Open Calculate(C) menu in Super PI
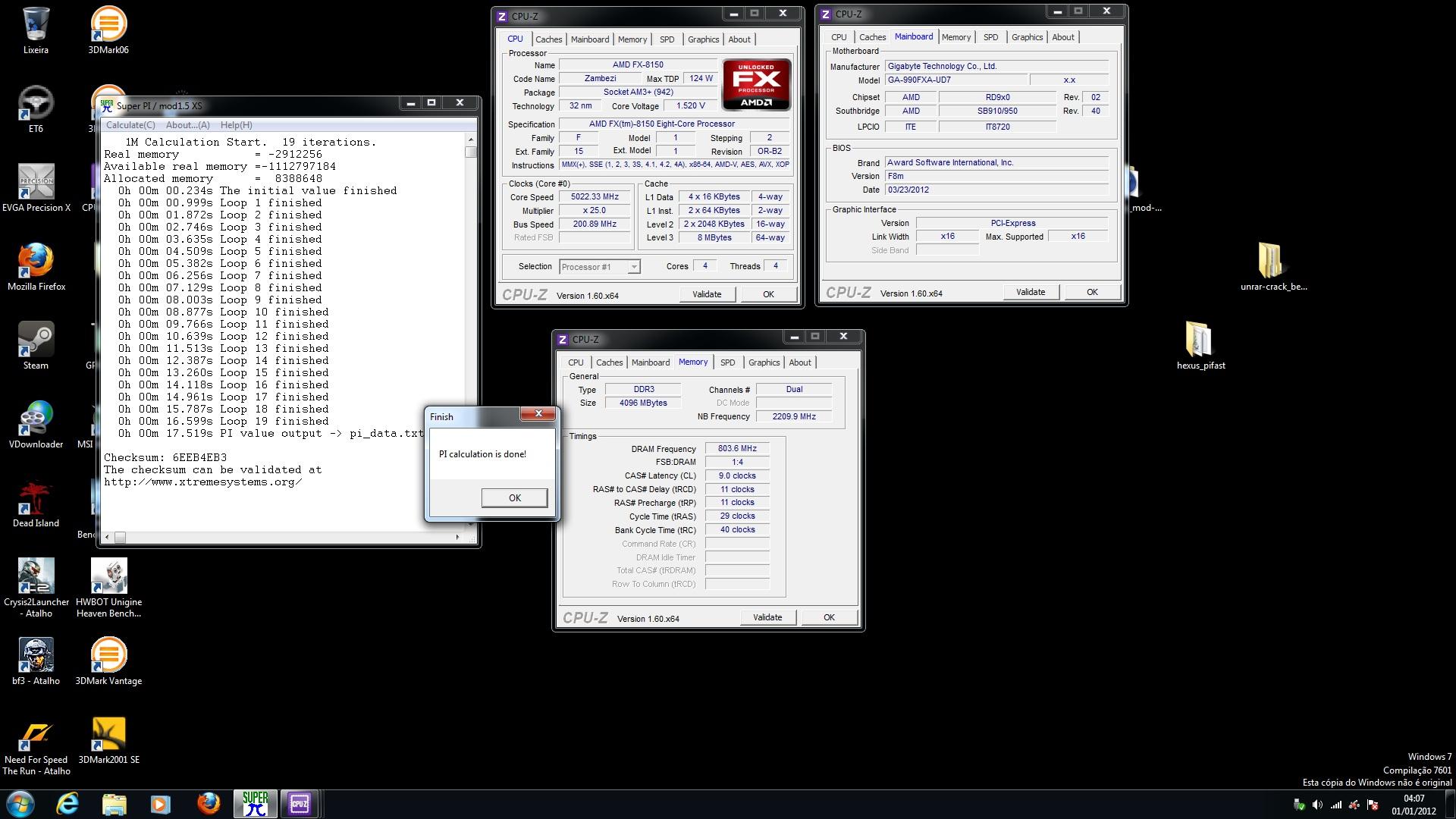Image resolution: width=1456 pixels, height=819 pixels. 130,125
